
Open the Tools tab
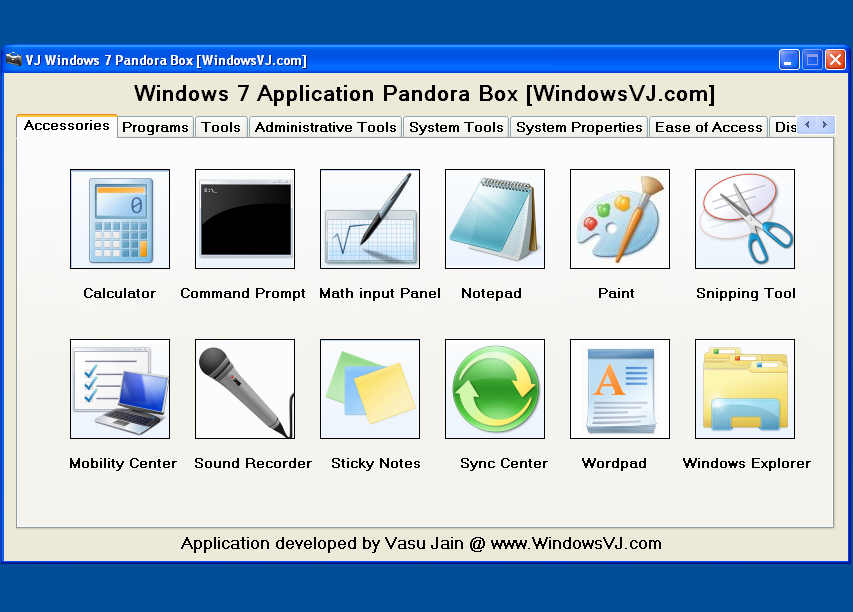coord(221,127)
